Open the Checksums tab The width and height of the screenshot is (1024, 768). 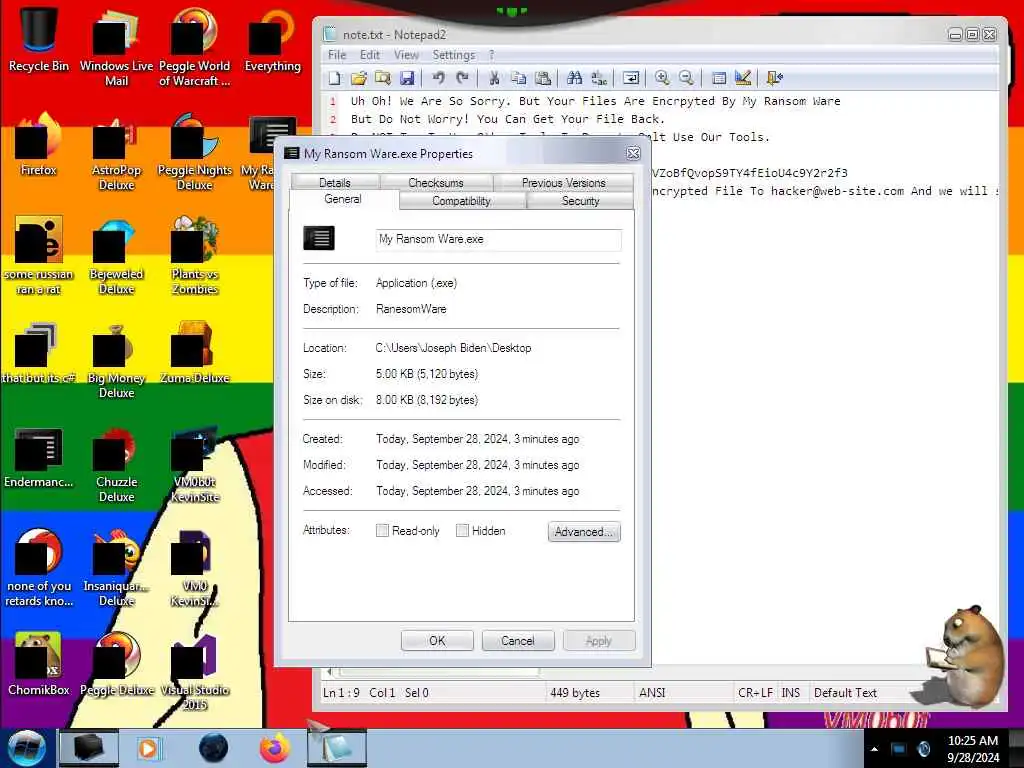[x=436, y=182]
